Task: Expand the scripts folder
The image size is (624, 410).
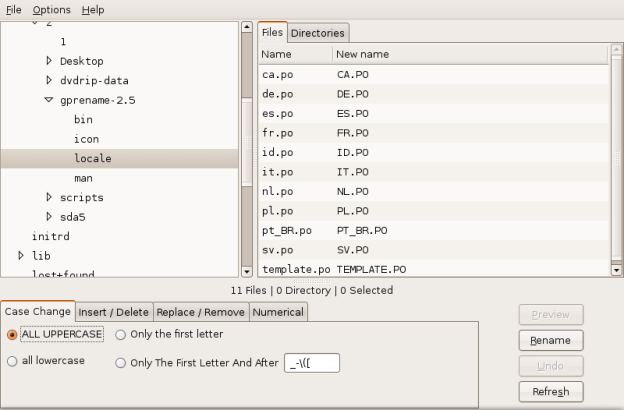Action: 49,197
